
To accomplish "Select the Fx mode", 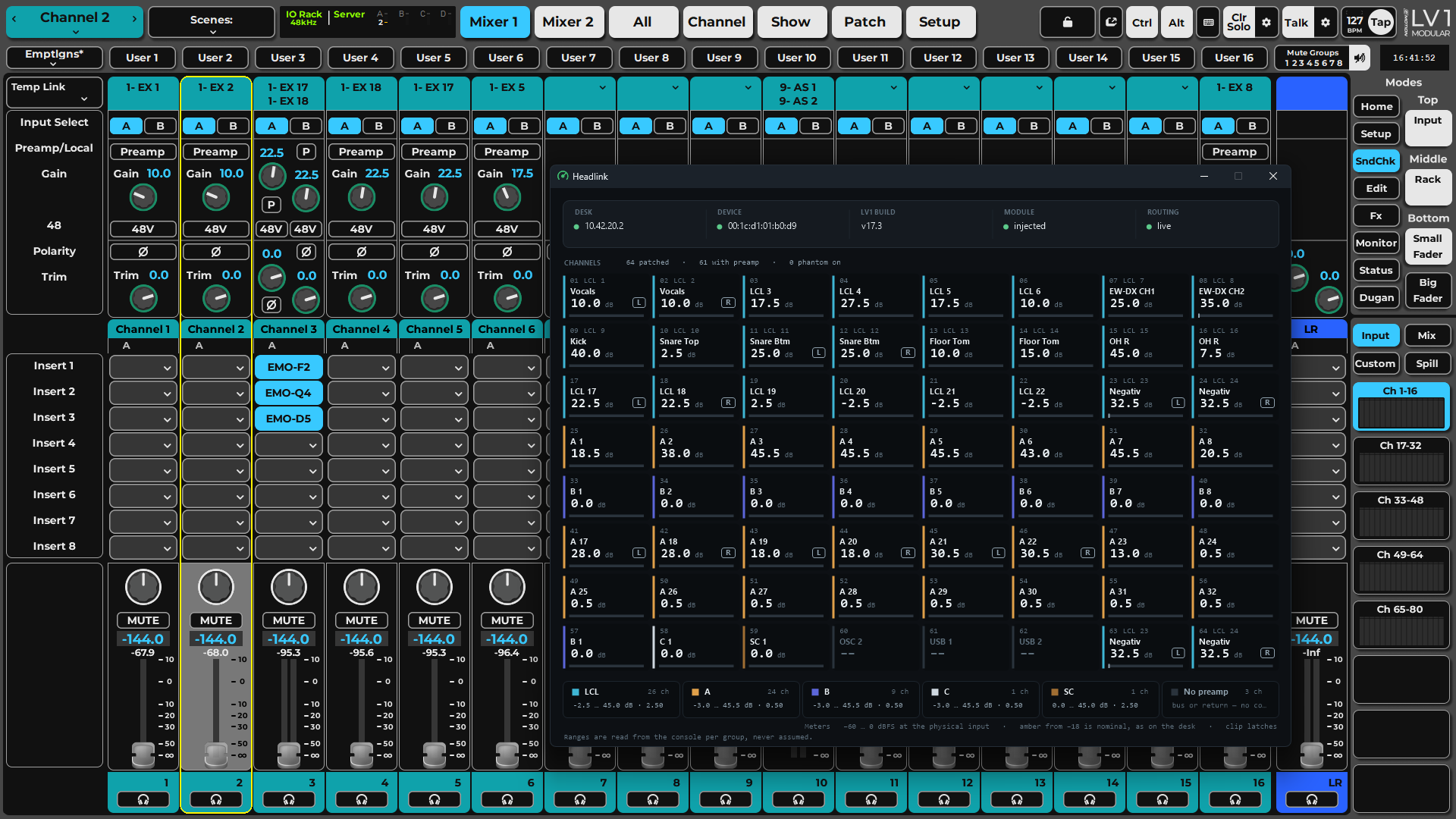I will [1376, 216].
